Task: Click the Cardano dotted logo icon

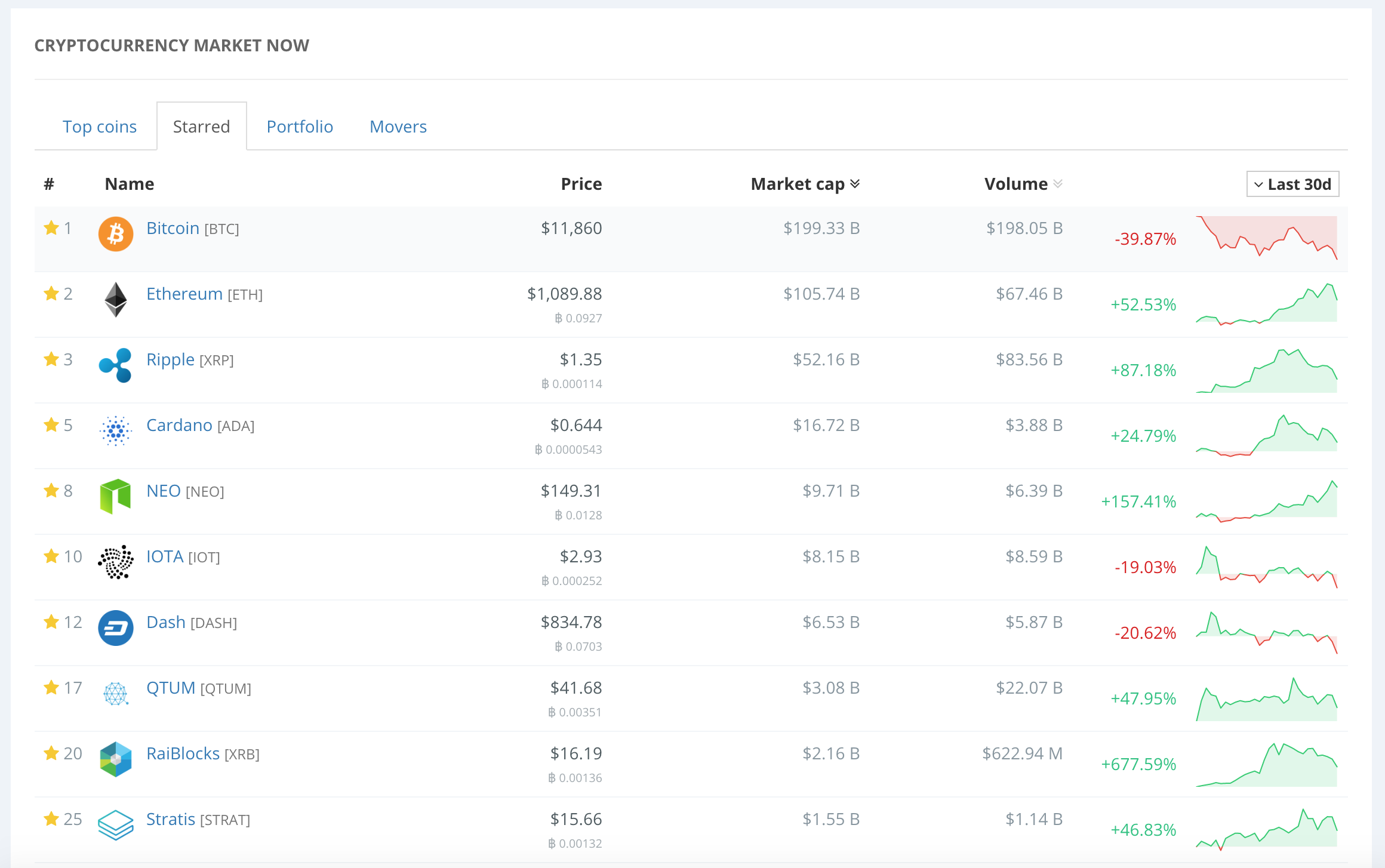Action: [x=115, y=431]
